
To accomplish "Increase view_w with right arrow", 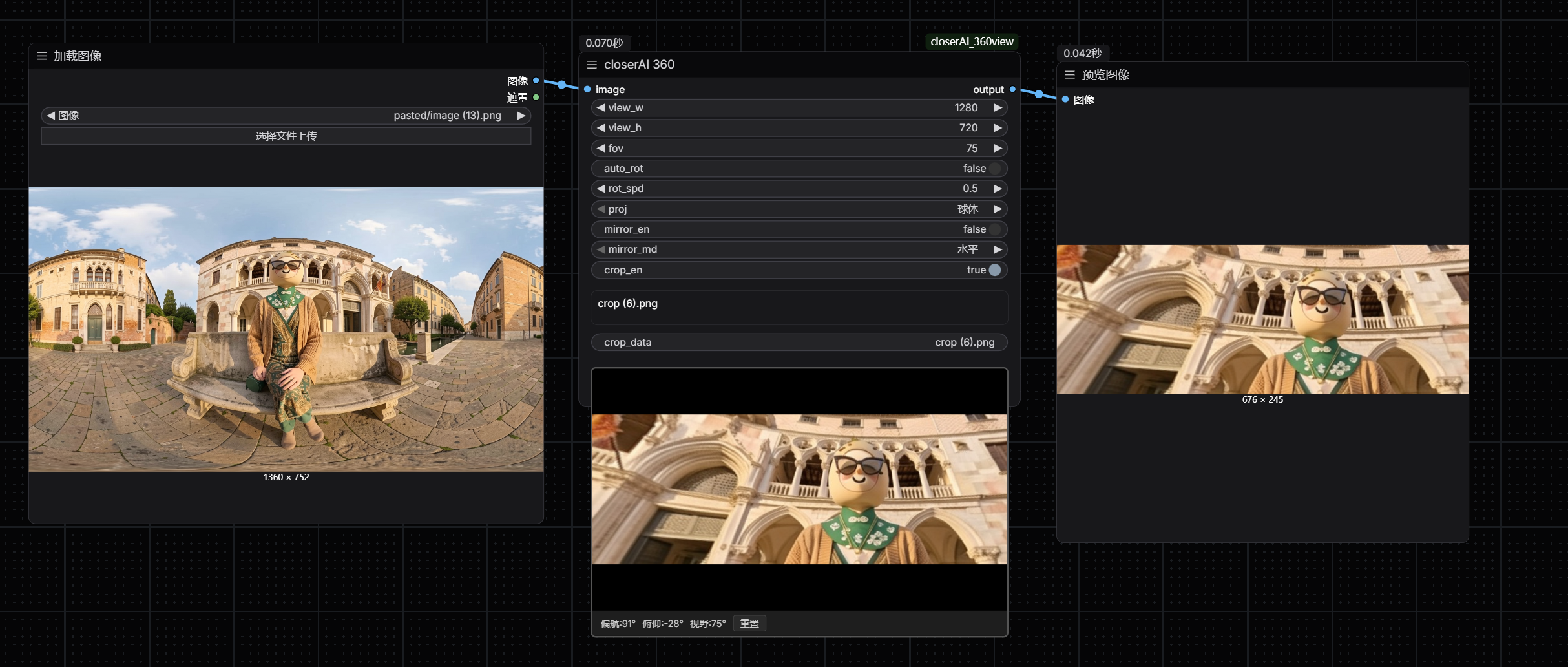I will (x=998, y=108).
